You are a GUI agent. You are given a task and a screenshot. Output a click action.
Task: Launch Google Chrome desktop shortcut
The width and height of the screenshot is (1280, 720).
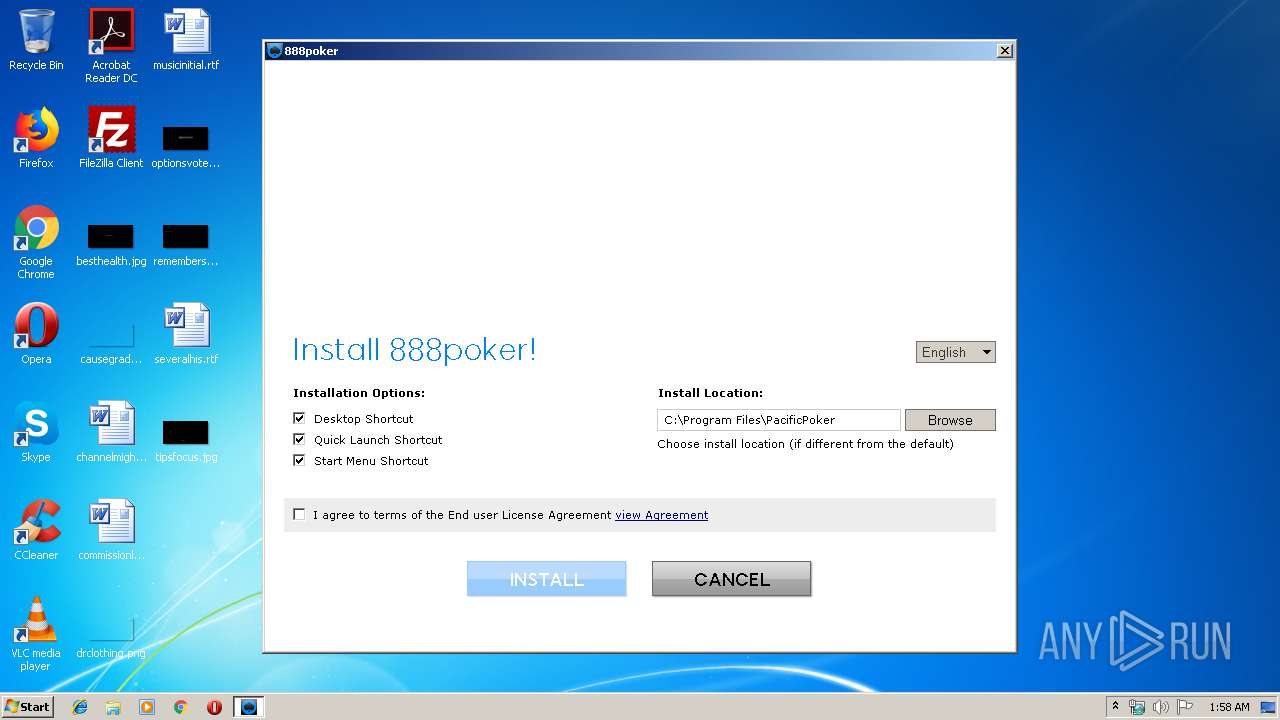[36, 242]
